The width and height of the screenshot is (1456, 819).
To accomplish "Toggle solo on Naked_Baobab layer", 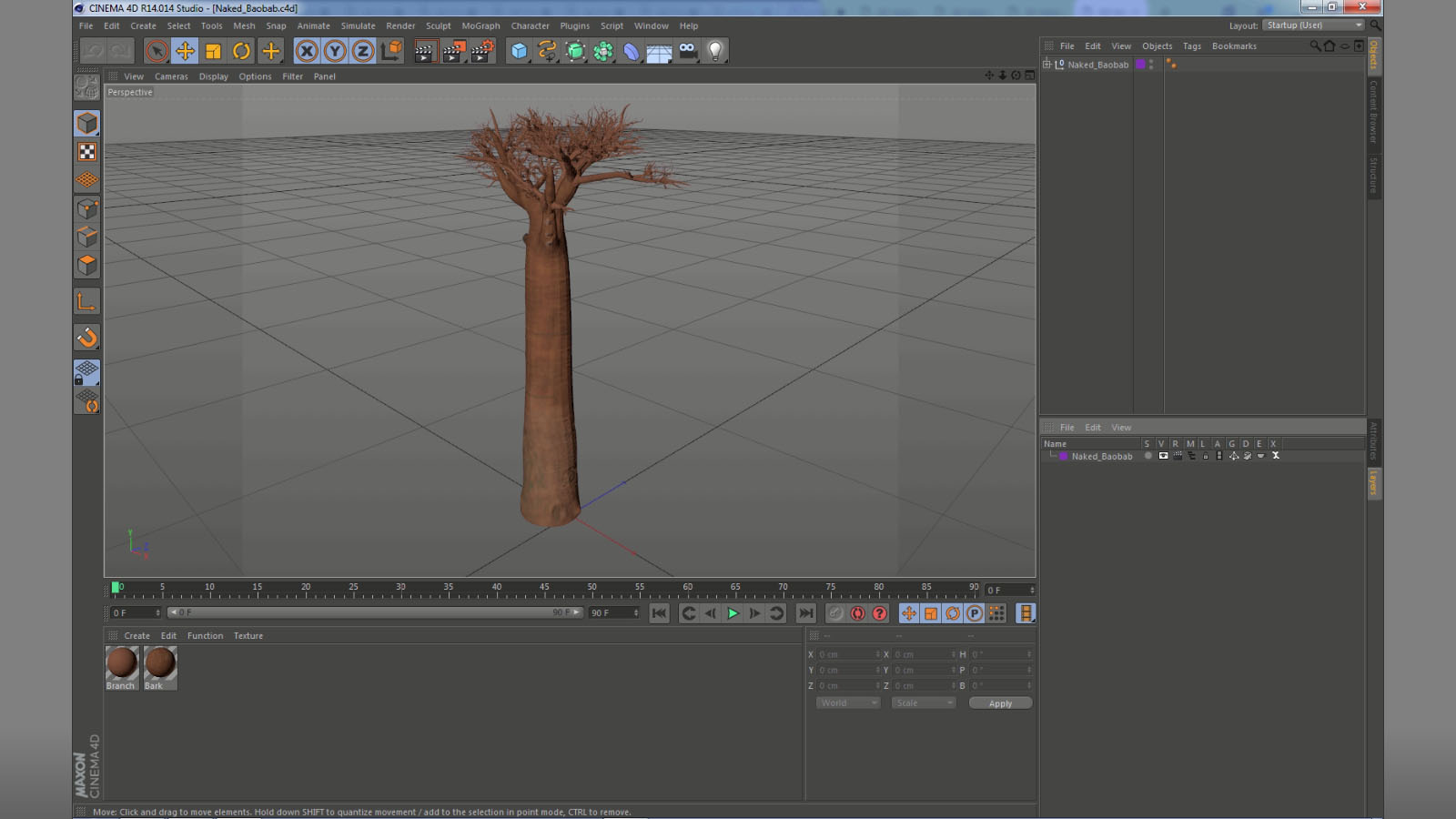I will [x=1148, y=456].
